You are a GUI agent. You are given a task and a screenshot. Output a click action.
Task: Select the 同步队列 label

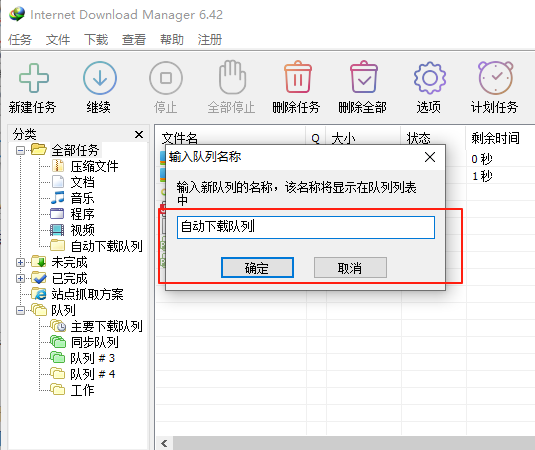point(95,342)
